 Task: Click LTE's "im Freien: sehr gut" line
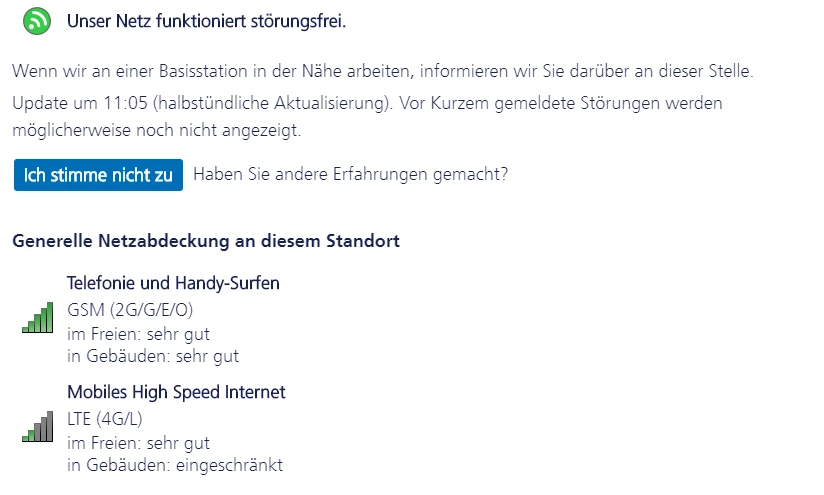pos(138,442)
